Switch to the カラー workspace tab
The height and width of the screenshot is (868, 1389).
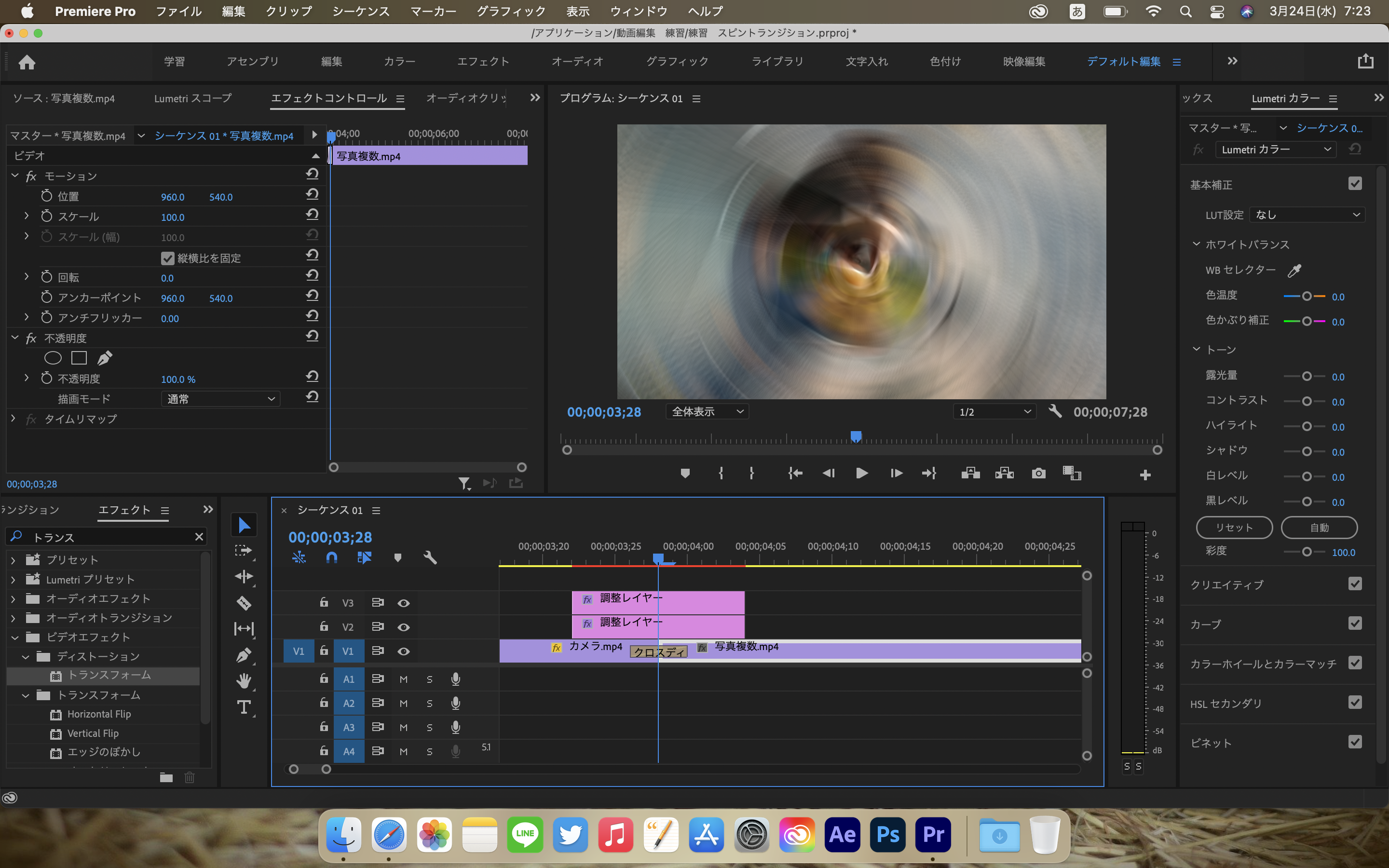pos(399,61)
